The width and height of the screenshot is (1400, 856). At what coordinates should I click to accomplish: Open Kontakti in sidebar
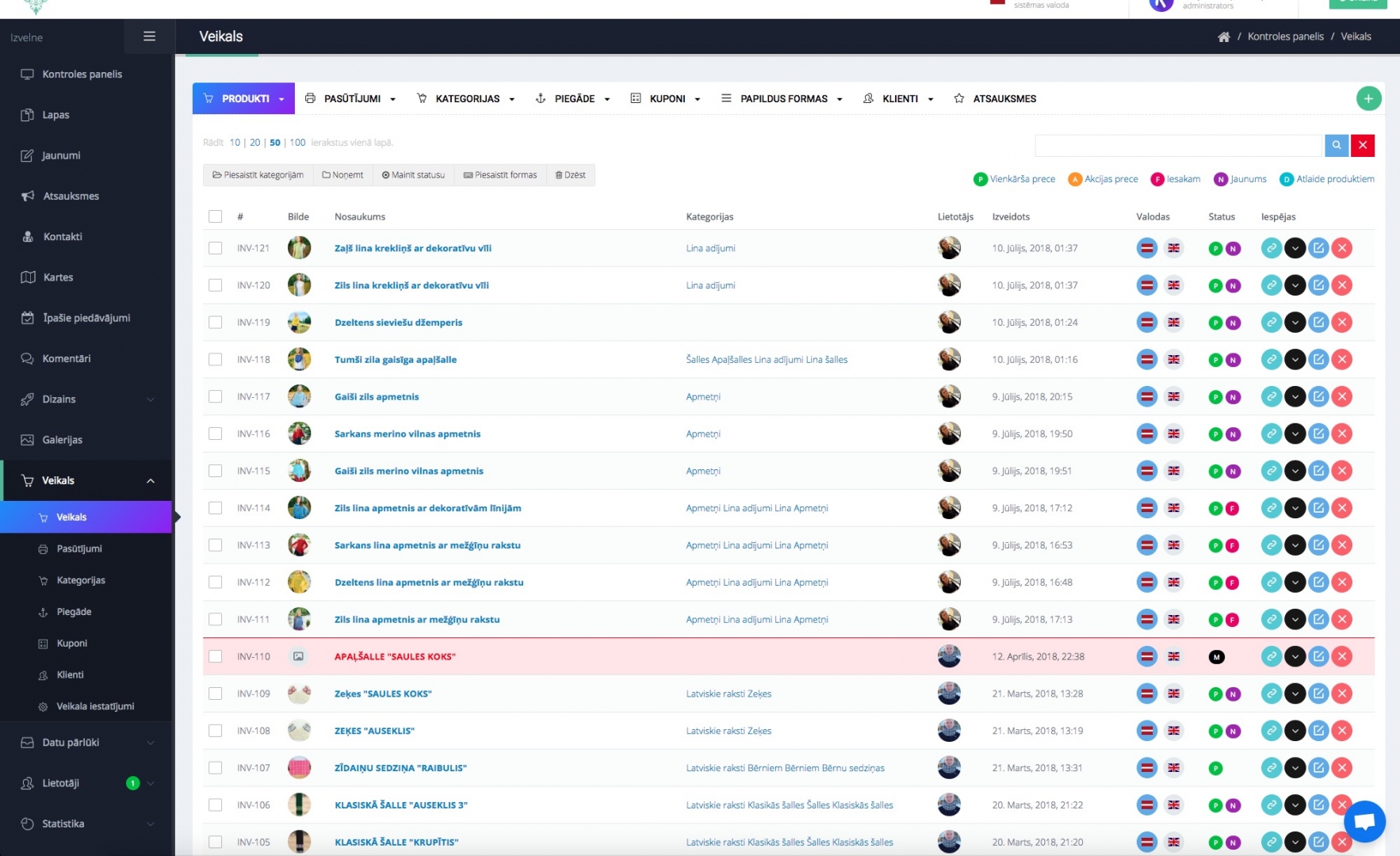tap(63, 237)
